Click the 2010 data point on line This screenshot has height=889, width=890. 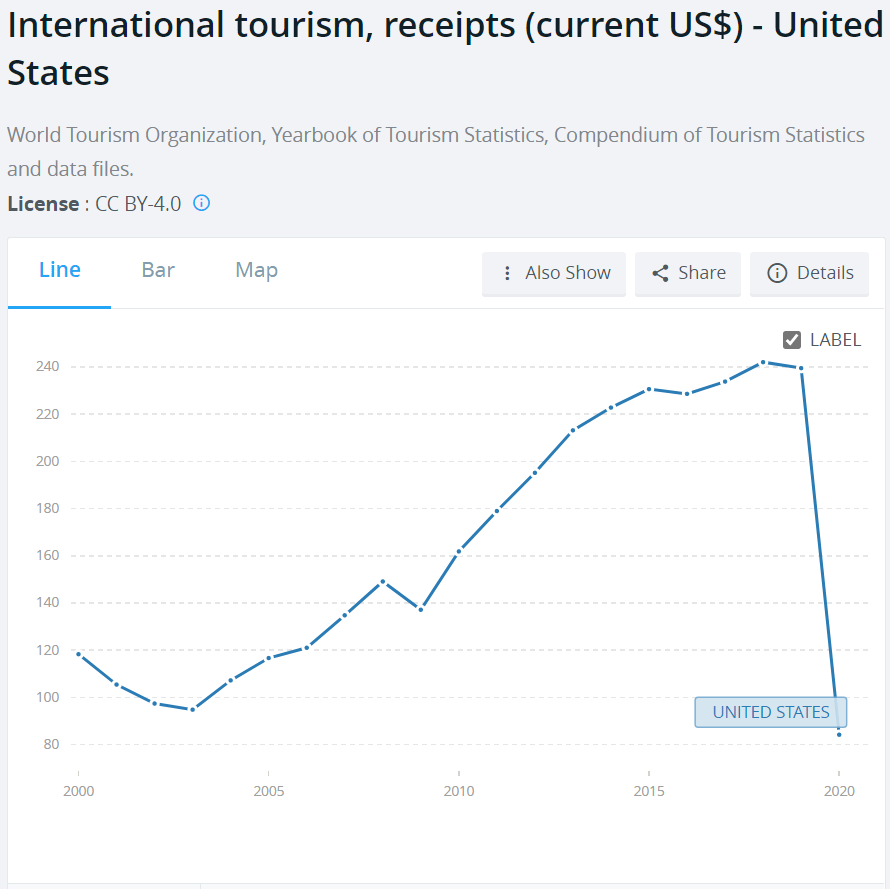pyautogui.click(x=458, y=551)
